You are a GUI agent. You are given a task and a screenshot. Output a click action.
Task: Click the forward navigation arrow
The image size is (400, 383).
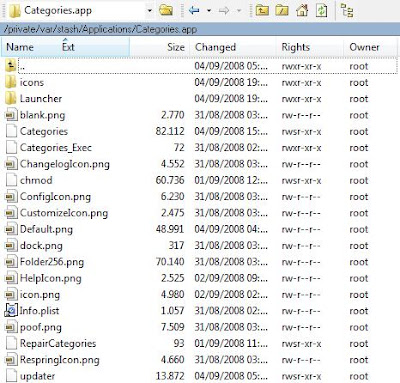(224, 11)
